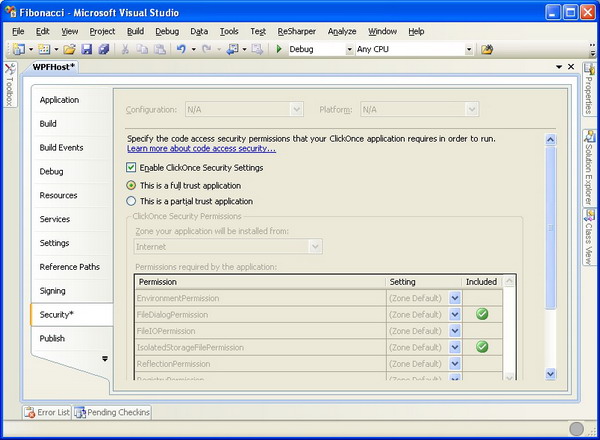Open the Any CPU platform dropdown
This screenshot has width=600, height=440.
pos(469,49)
